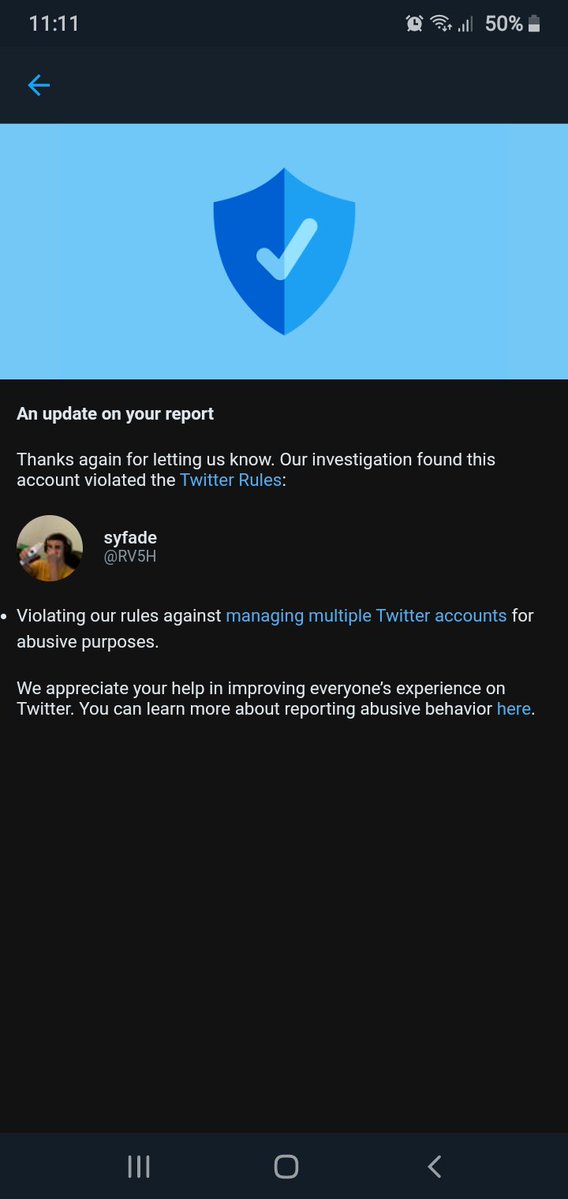The height and width of the screenshot is (1199, 568).
Task: Tap the cellular signal bars icon
Action: (466, 24)
